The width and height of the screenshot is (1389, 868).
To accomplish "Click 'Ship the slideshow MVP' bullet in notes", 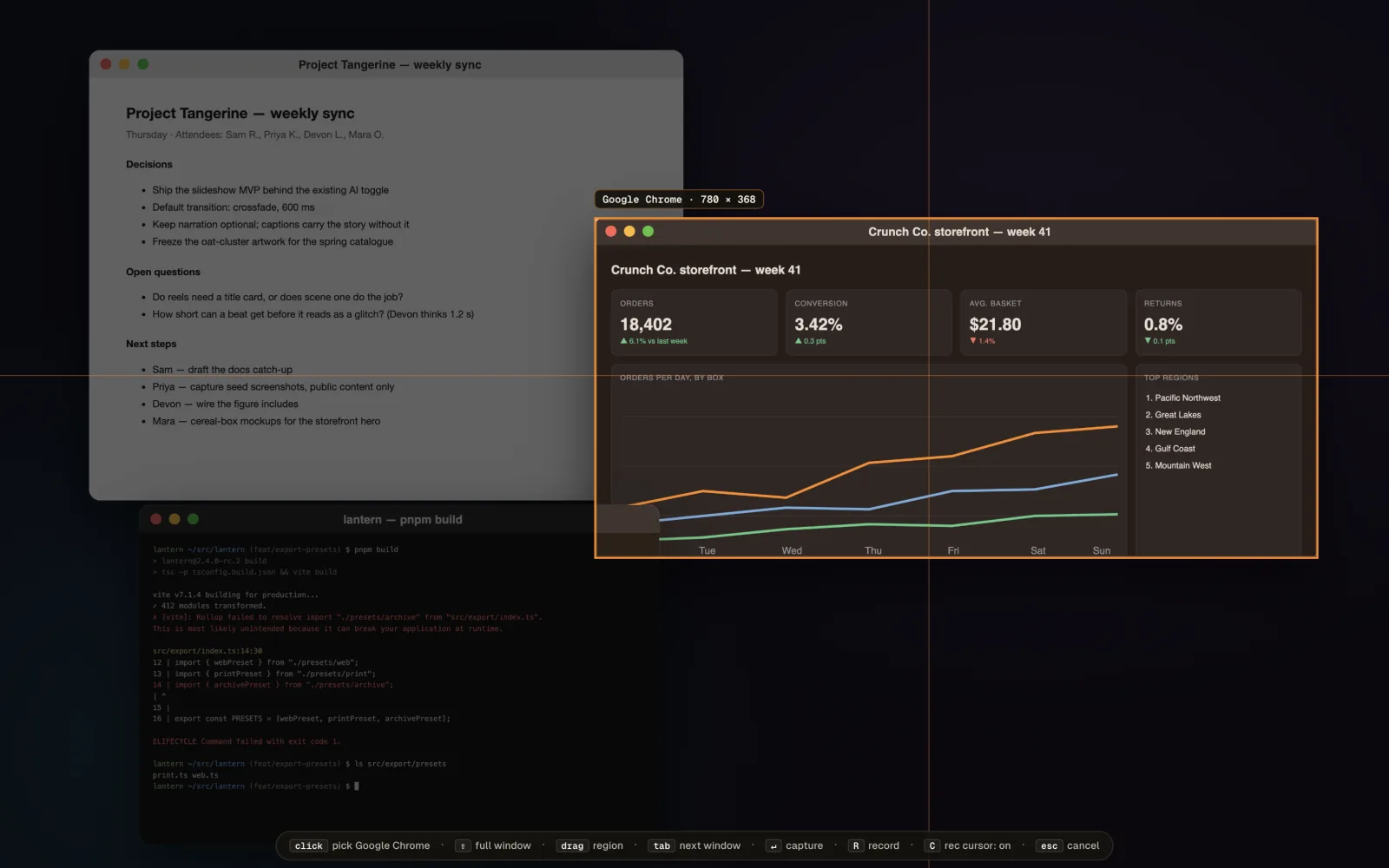I will (x=270, y=190).
